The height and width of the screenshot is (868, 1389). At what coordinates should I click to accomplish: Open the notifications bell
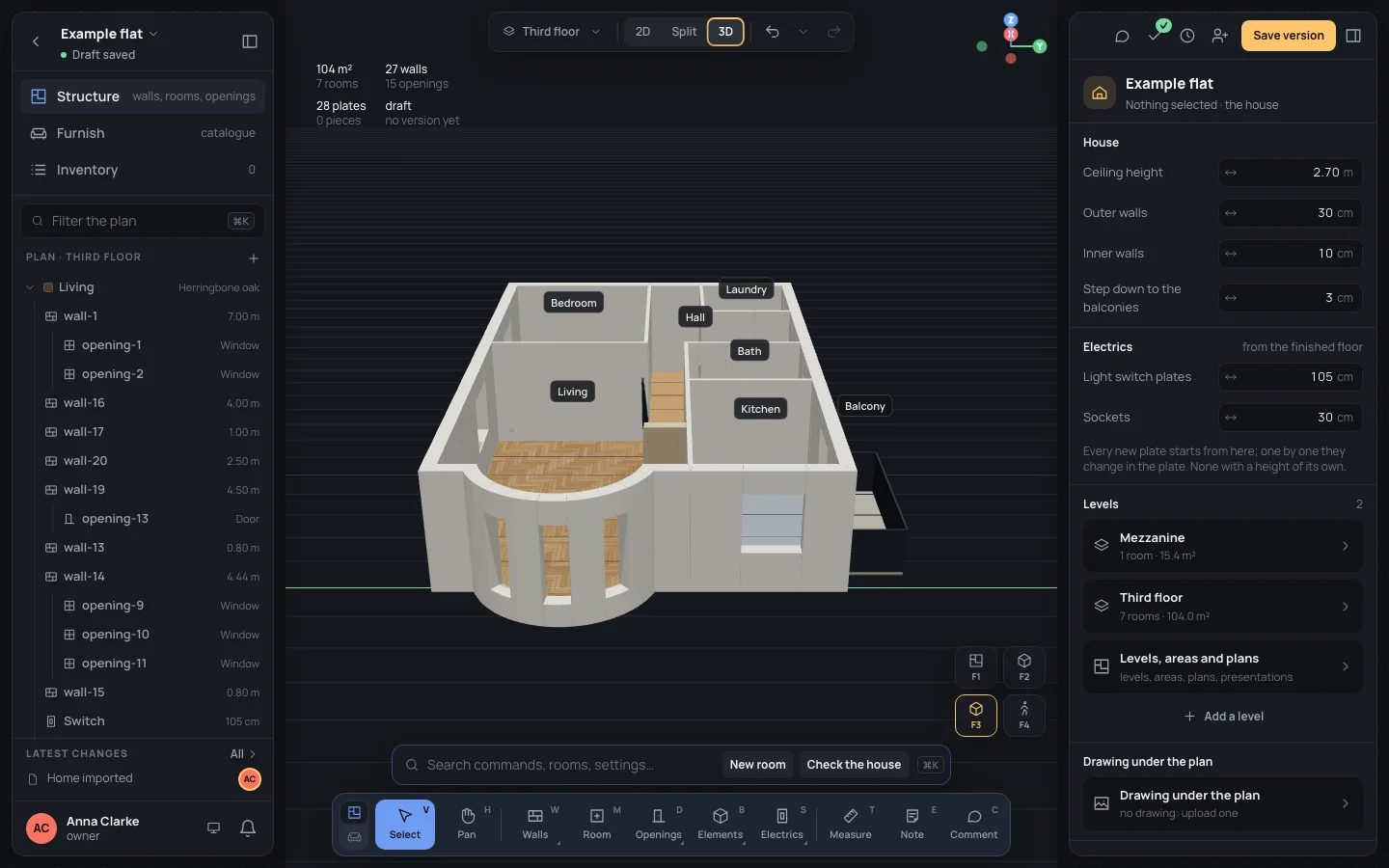[248, 828]
